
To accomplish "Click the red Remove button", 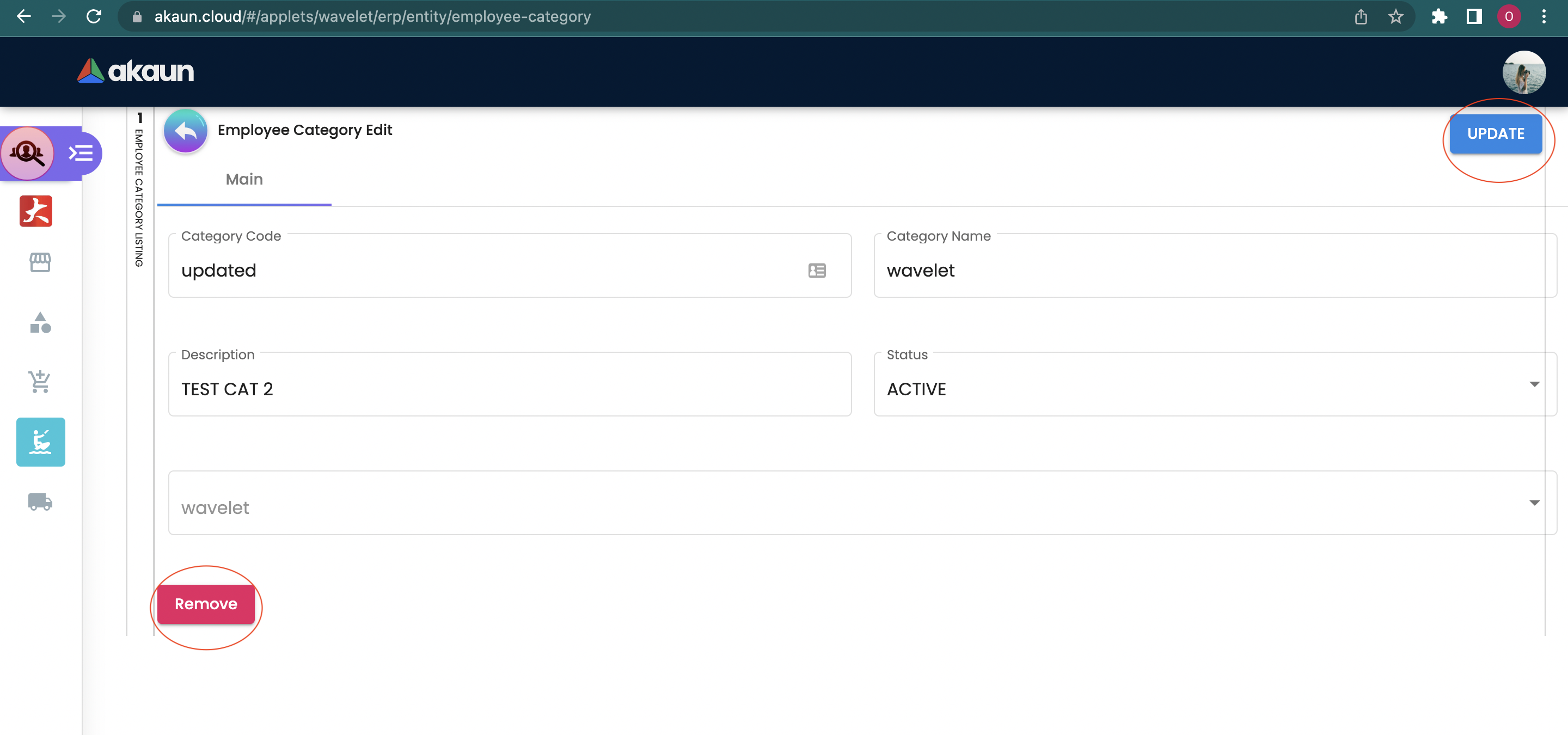I will coord(206,604).
